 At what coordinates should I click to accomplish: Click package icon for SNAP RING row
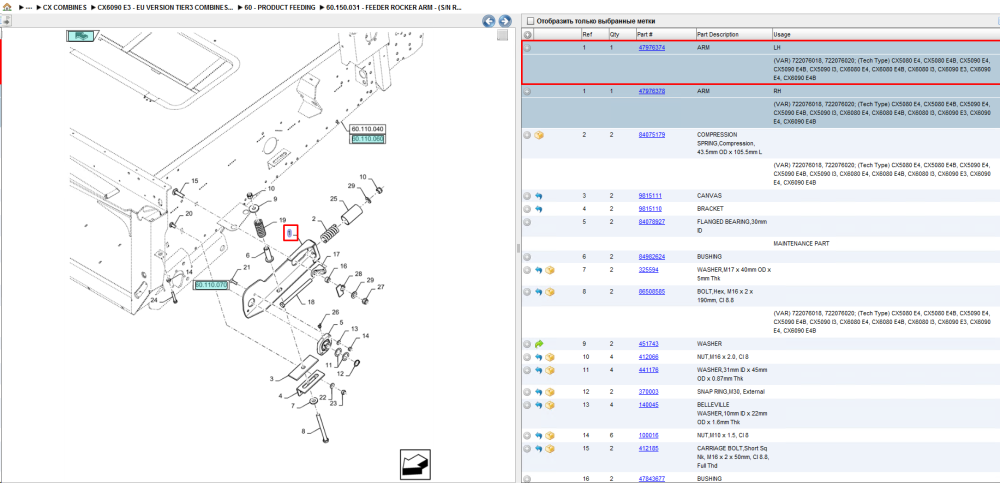(550, 392)
